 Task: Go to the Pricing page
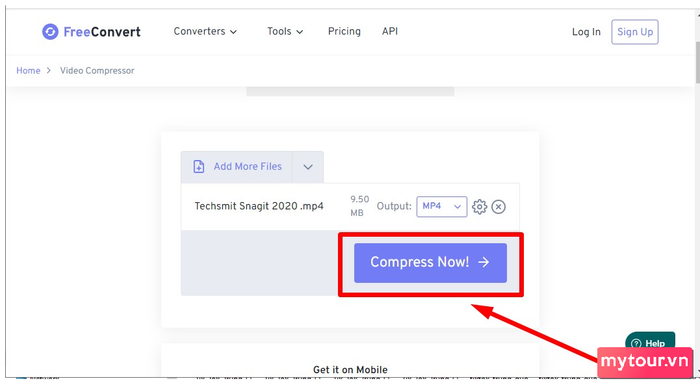coord(344,31)
